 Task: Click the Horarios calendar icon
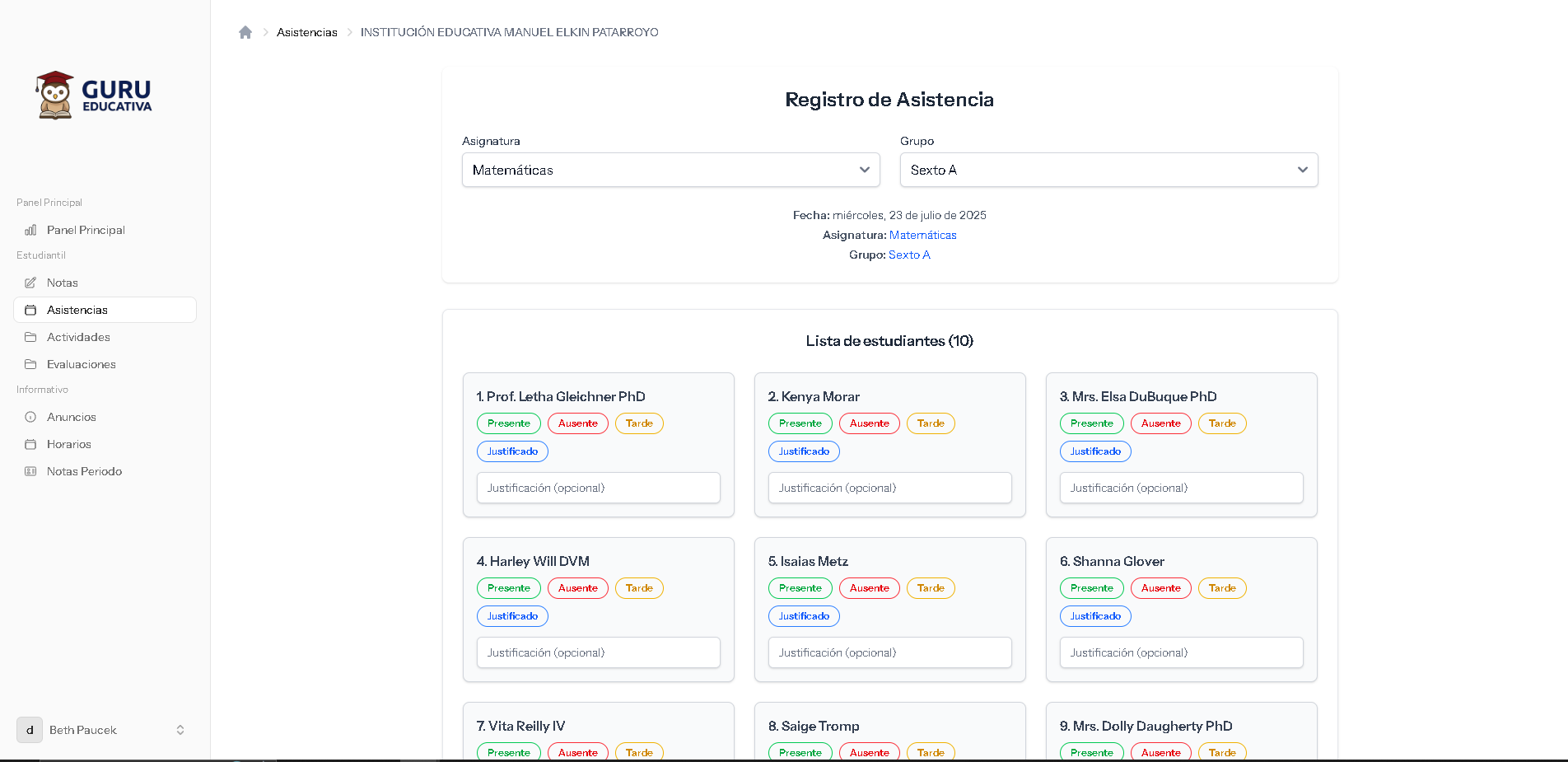click(30, 444)
